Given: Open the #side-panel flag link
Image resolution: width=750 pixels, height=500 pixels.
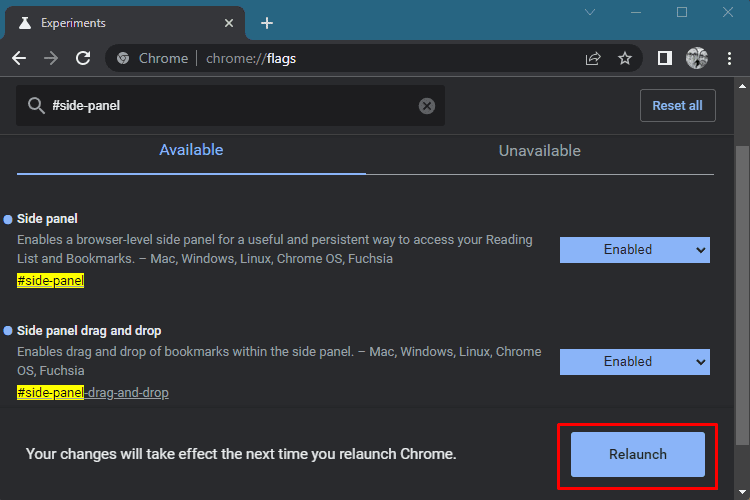Looking at the screenshot, I should click(x=50, y=280).
